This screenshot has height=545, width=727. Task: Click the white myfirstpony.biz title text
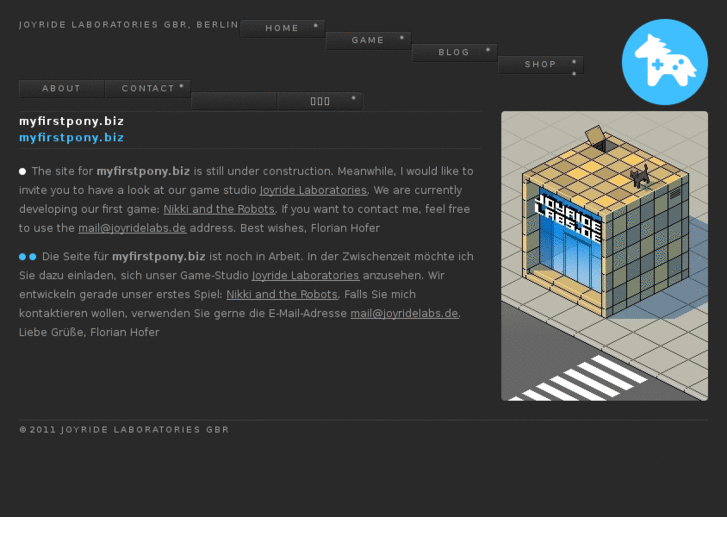(71, 121)
